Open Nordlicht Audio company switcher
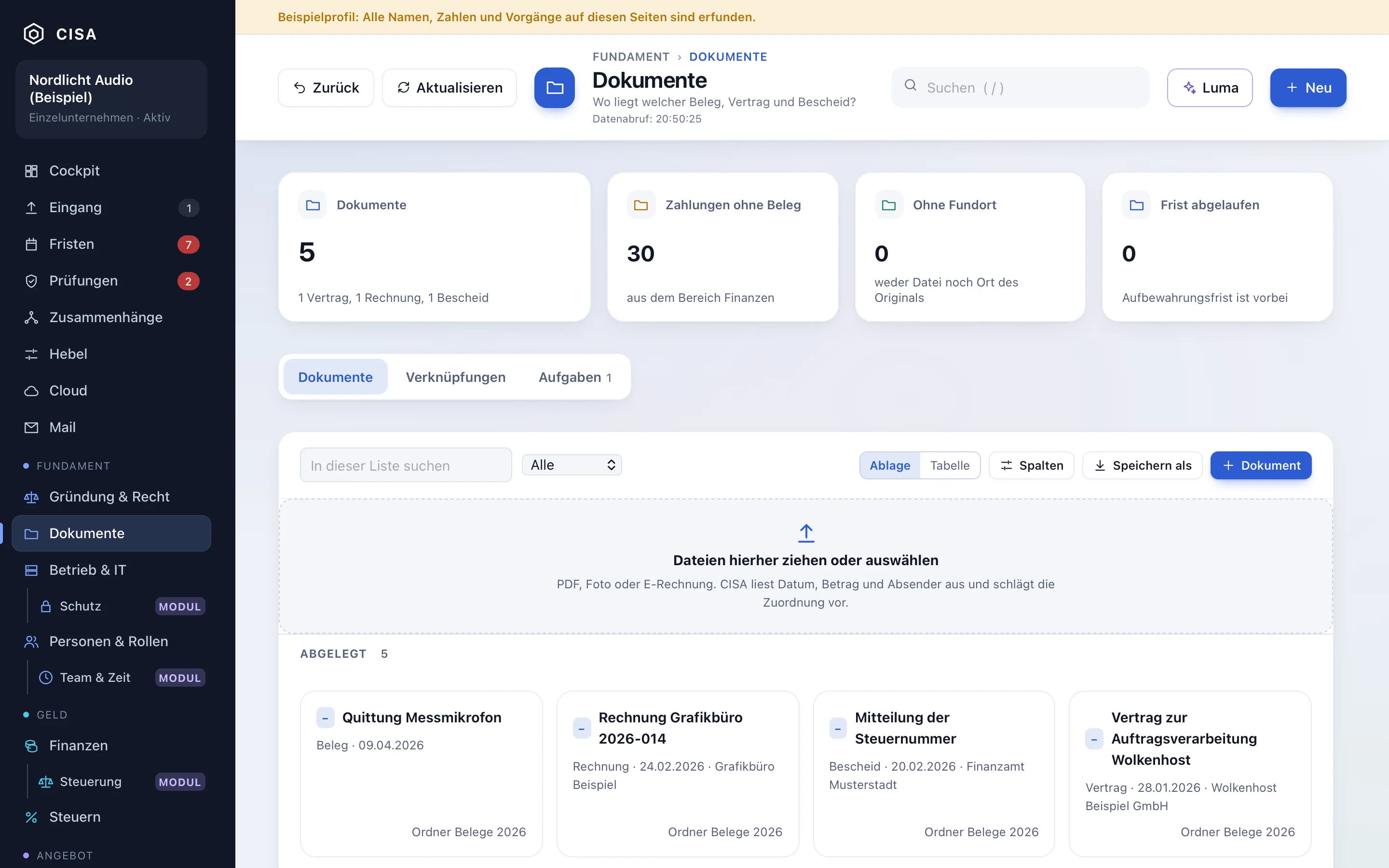The width and height of the screenshot is (1389, 868). pyautogui.click(x=111, y=99)
